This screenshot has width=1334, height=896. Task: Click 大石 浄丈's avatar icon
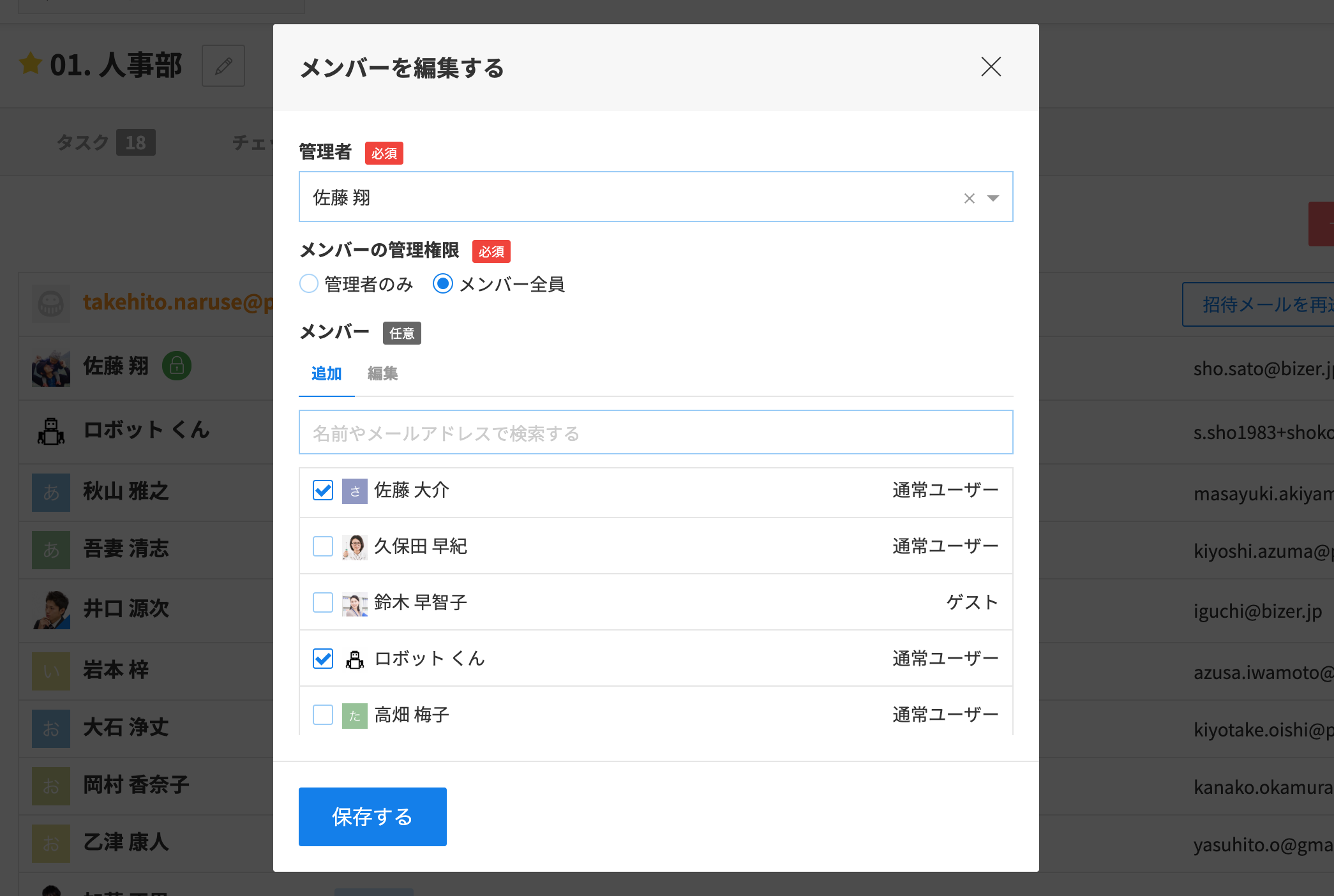coord(51,728)
